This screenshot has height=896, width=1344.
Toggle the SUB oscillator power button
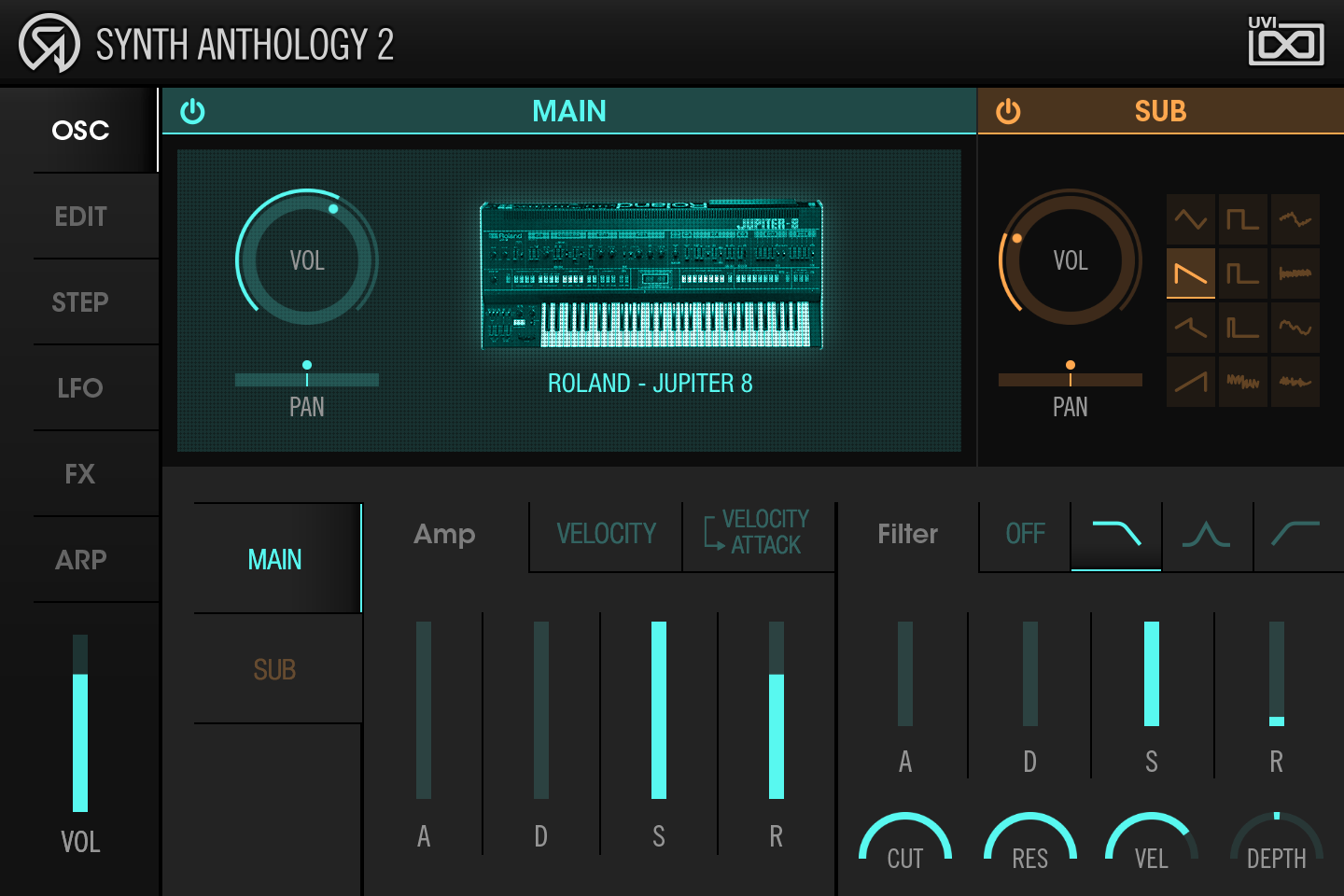click(x=1008, y=111)
